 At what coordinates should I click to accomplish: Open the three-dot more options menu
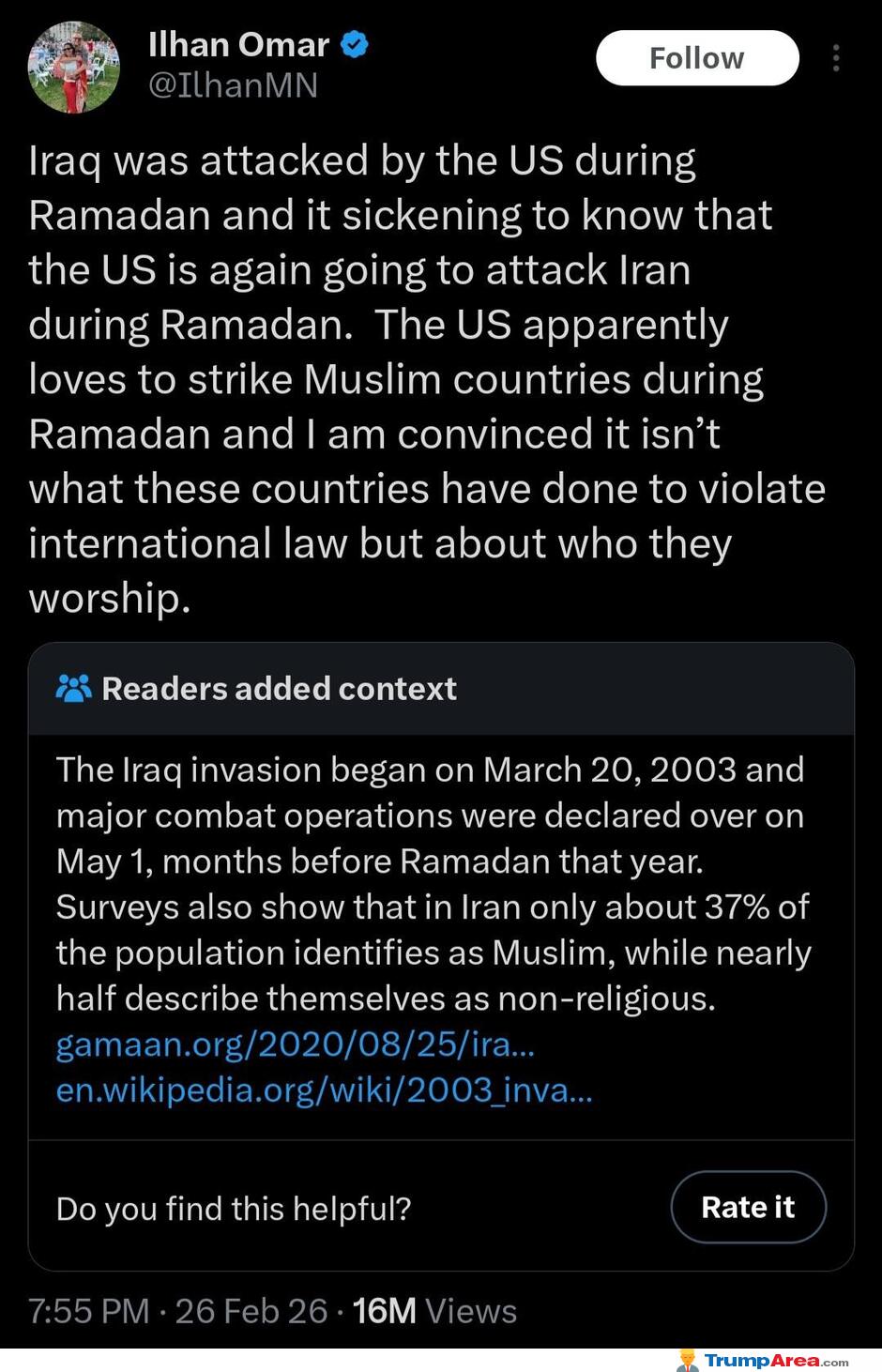[835, 58]
